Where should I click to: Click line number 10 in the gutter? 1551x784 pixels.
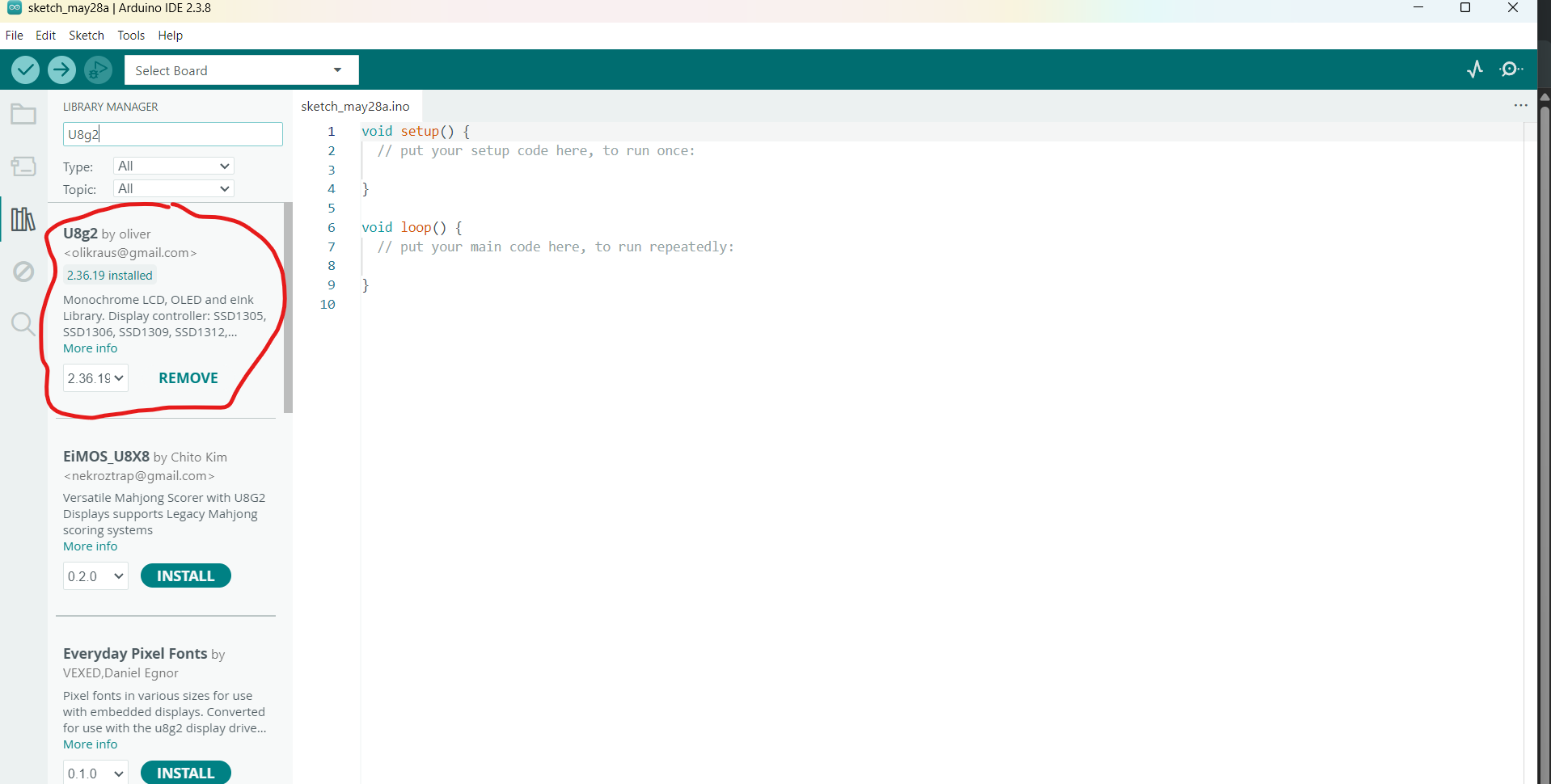[328, 304]
